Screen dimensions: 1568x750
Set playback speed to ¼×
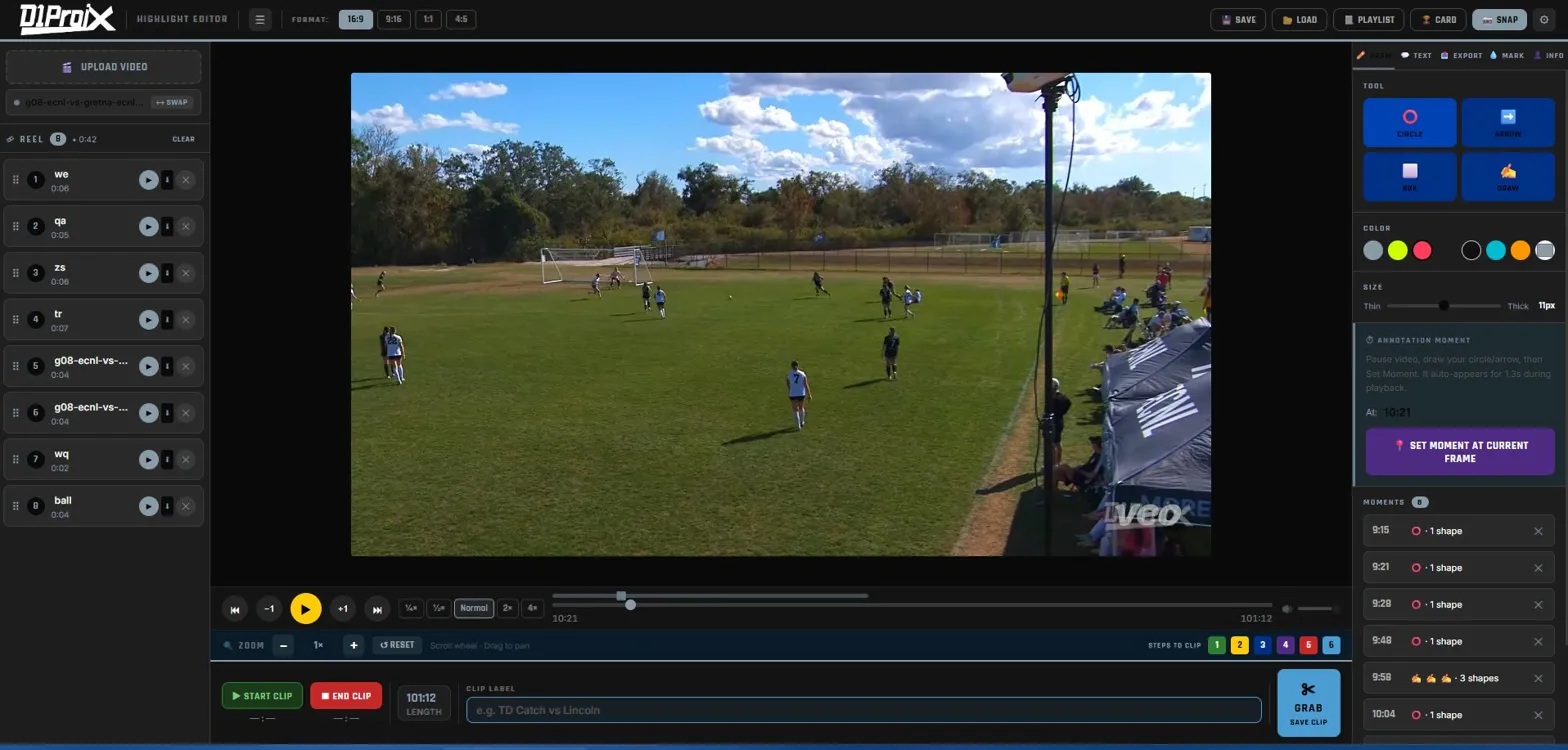point(410,608)
